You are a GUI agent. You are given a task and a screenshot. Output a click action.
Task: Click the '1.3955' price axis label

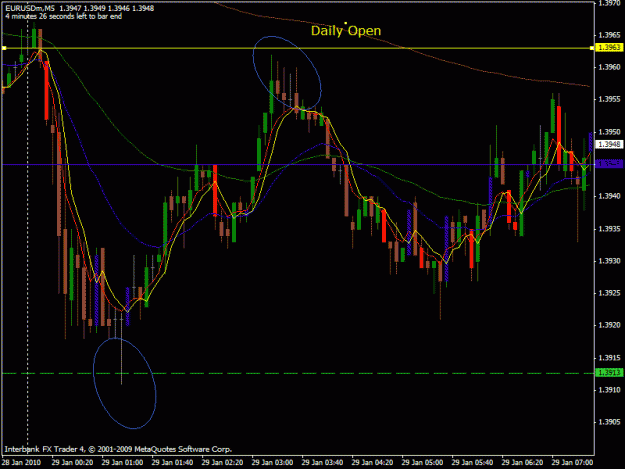[x=610, y=100]
